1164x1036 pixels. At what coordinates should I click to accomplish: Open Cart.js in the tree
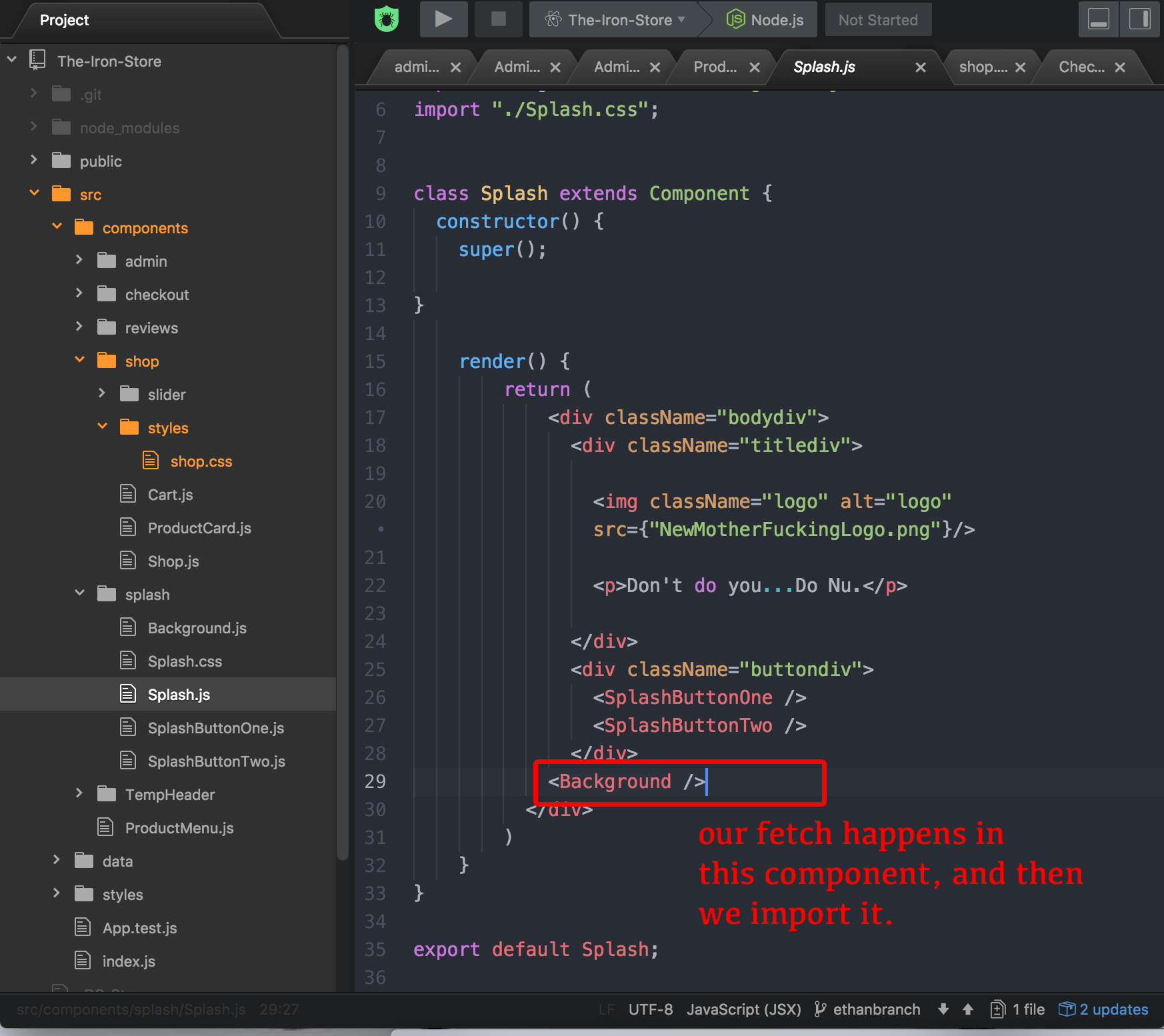point(170,495)
